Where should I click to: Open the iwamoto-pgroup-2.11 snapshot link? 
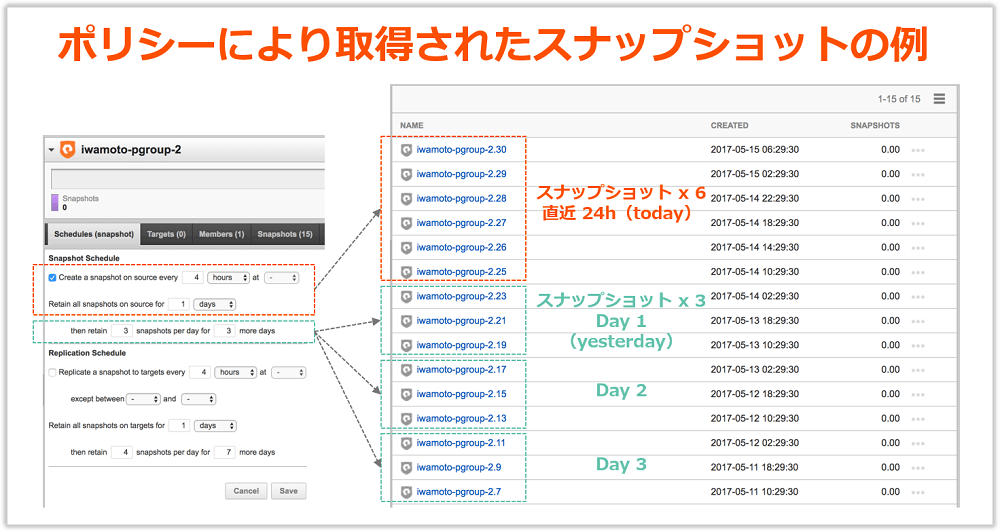[x=460, y=443]
